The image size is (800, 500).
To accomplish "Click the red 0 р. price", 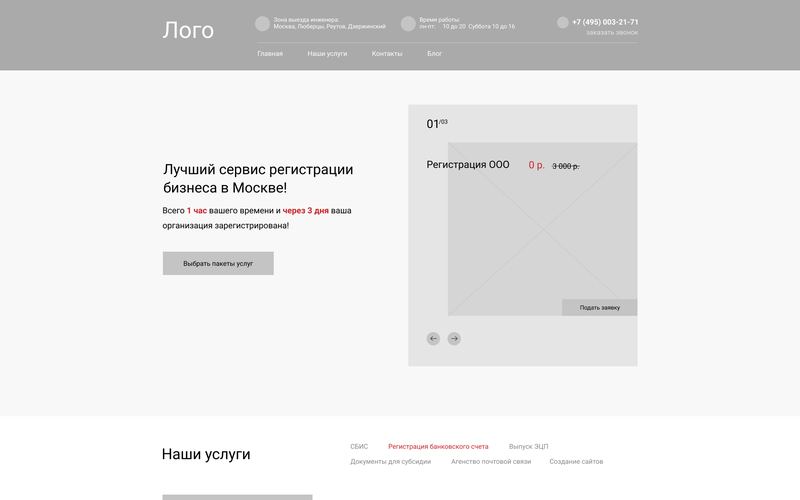I will [x=536, y=165].
